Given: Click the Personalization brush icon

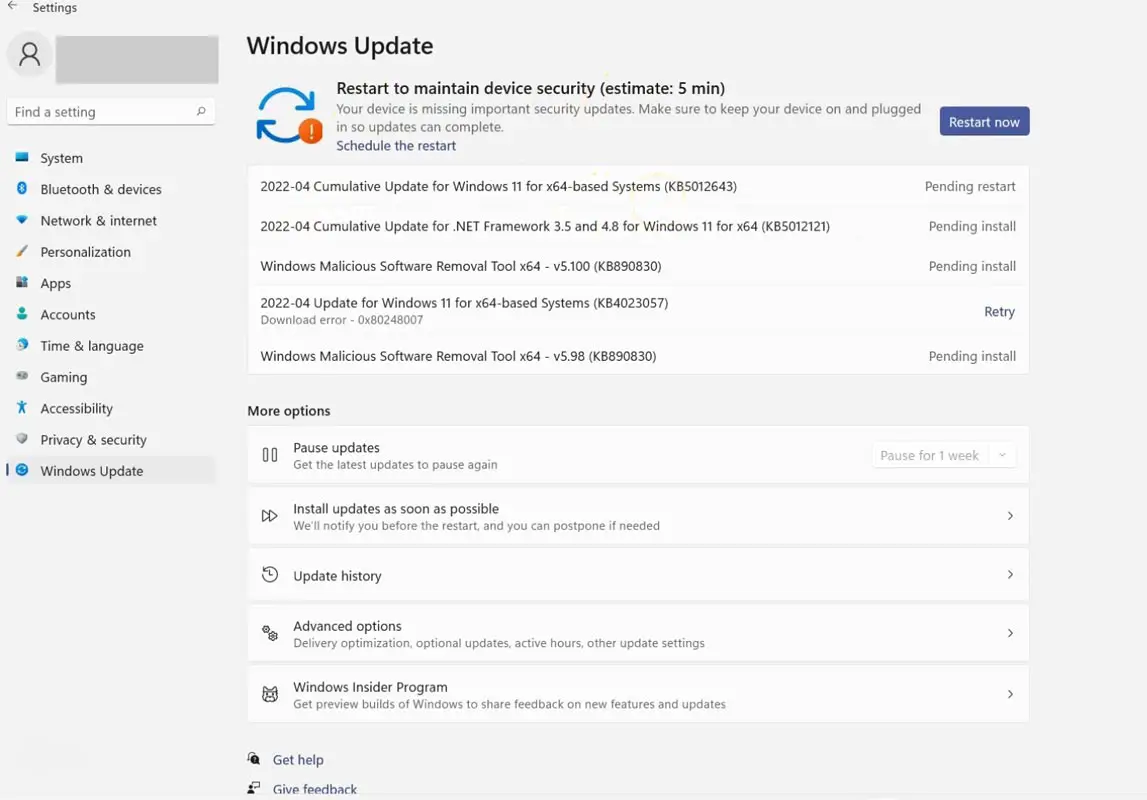Looking at the screenshot, I should [x=22, y=251].
